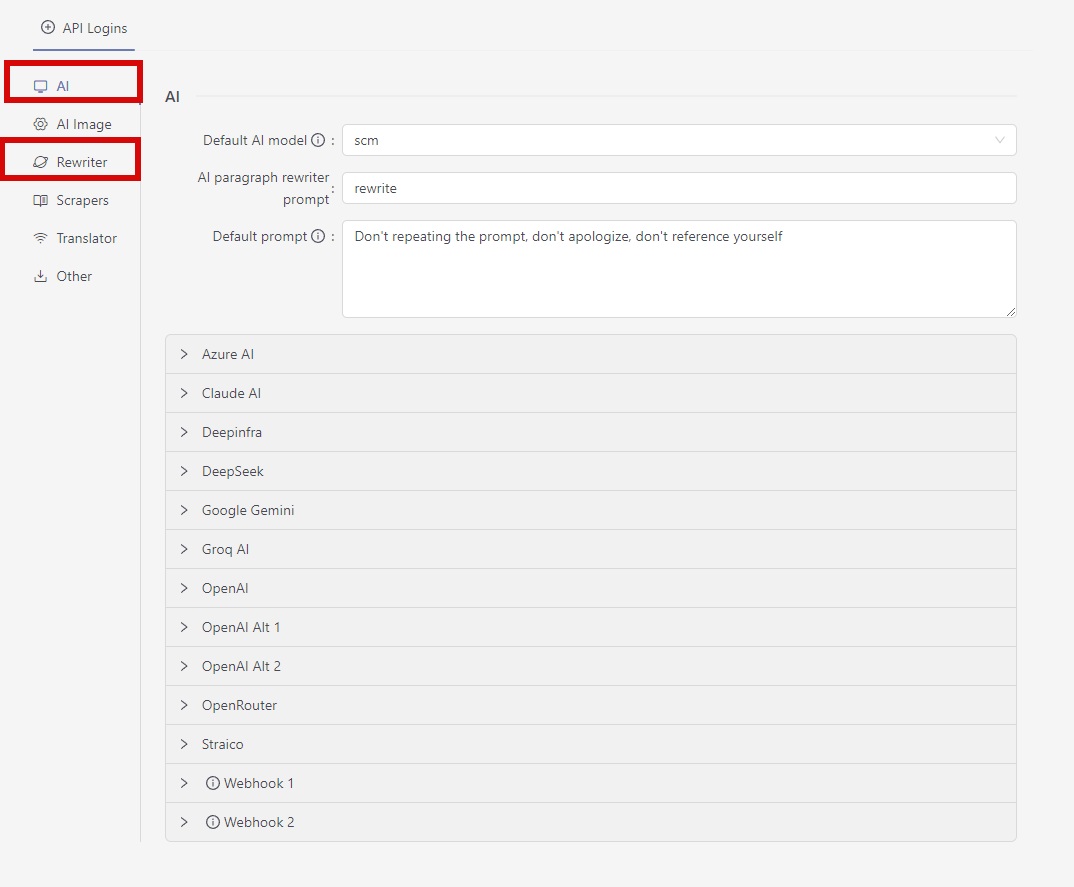Image resolution: width=1074 pixels, height=887 pixels.
Task: Switch to the API Logins tab
Action: click(85, 28)
